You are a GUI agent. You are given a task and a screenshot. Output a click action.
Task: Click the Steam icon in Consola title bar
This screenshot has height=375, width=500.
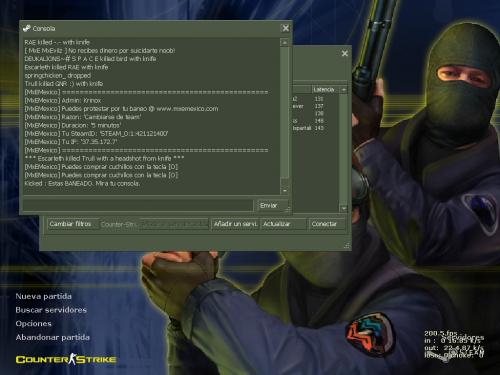pos(27,28)
